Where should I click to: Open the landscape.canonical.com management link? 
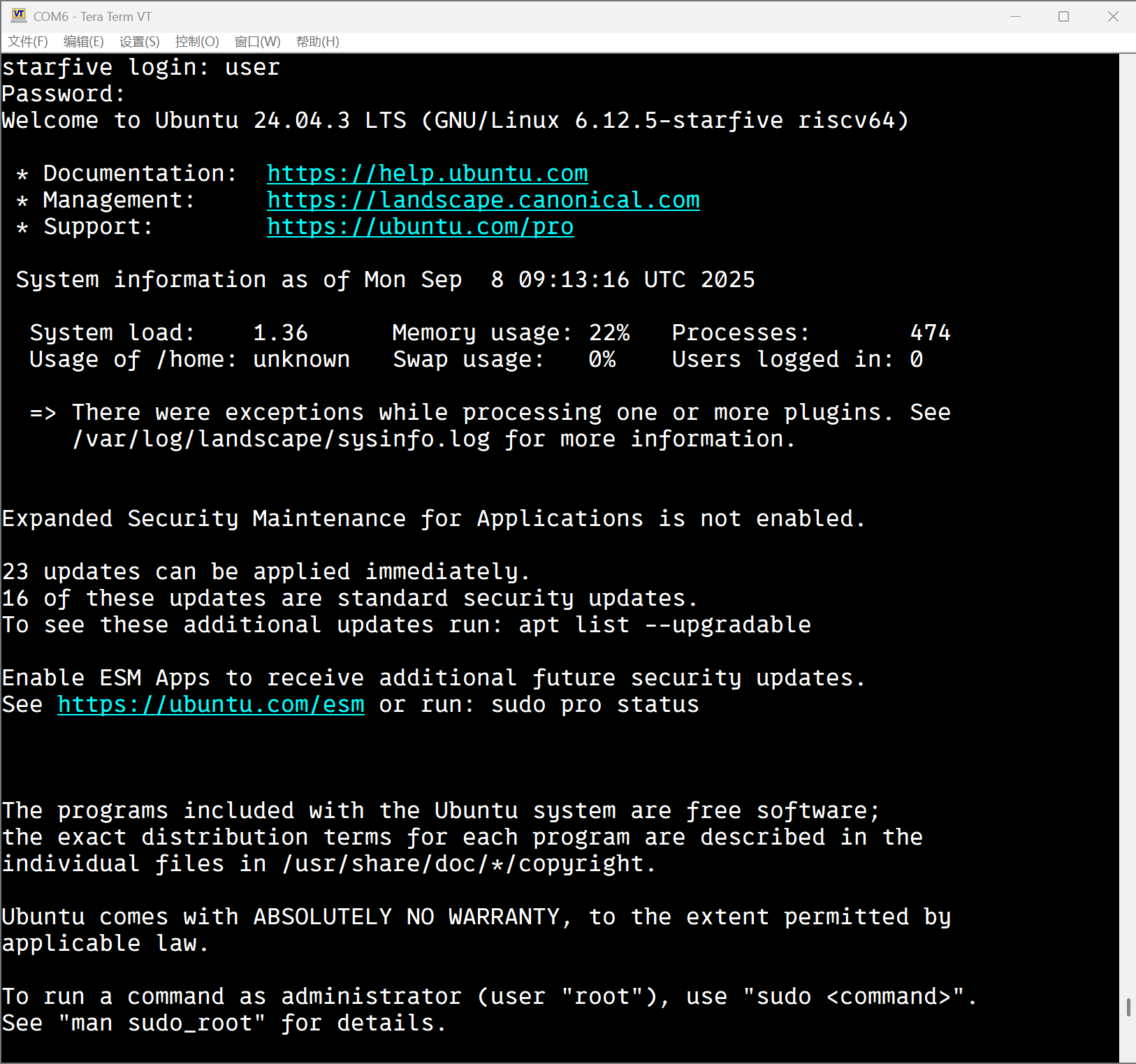(x=483, y=200)
